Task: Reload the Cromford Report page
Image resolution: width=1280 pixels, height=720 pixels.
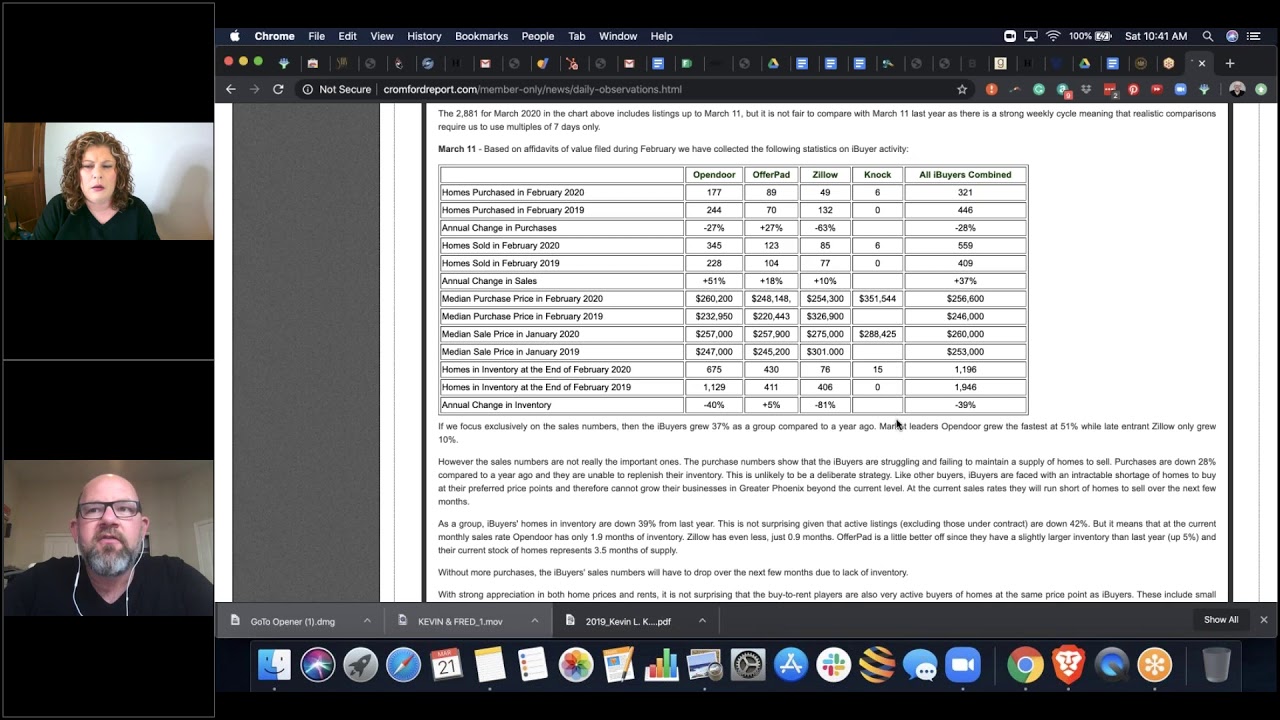Action: [278, 89]
